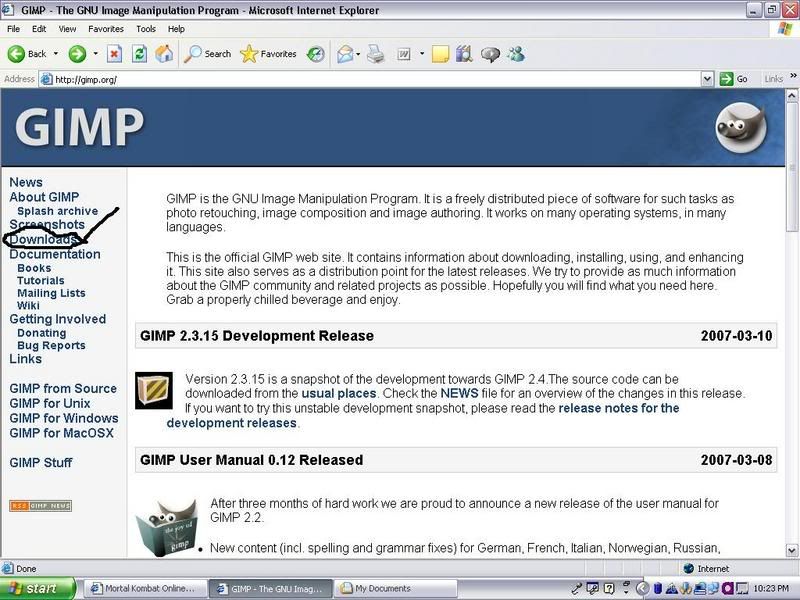
Task: Switch to Mortal Kombat Online taskbar window
Action: 145,588
